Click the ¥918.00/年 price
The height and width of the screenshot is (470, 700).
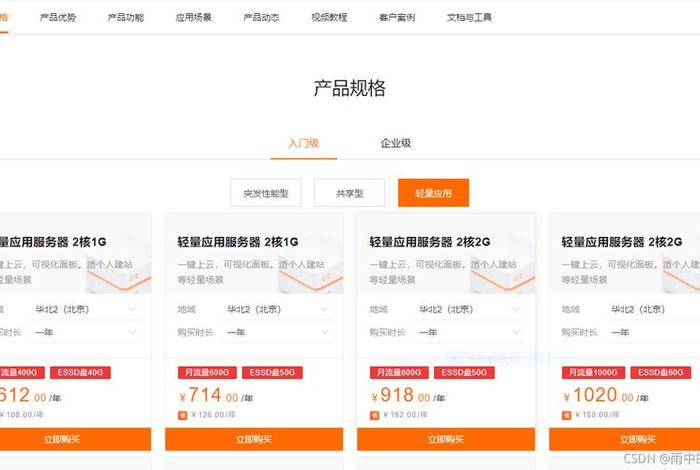(x=408, y=395)
